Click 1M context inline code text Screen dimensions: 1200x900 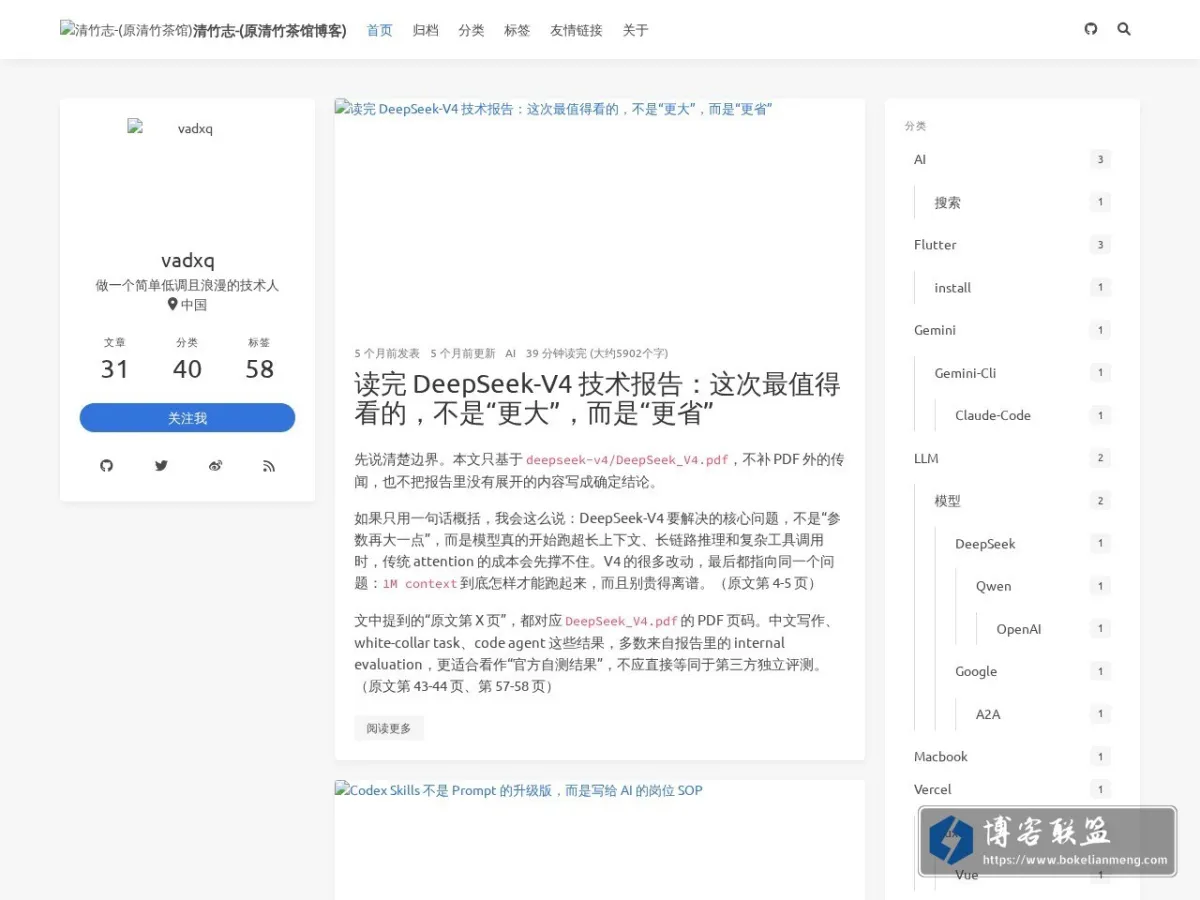(420, 584)
